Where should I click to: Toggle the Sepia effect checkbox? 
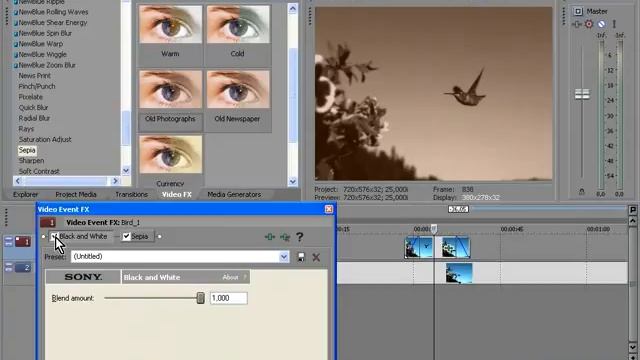(x=127, y=236)
